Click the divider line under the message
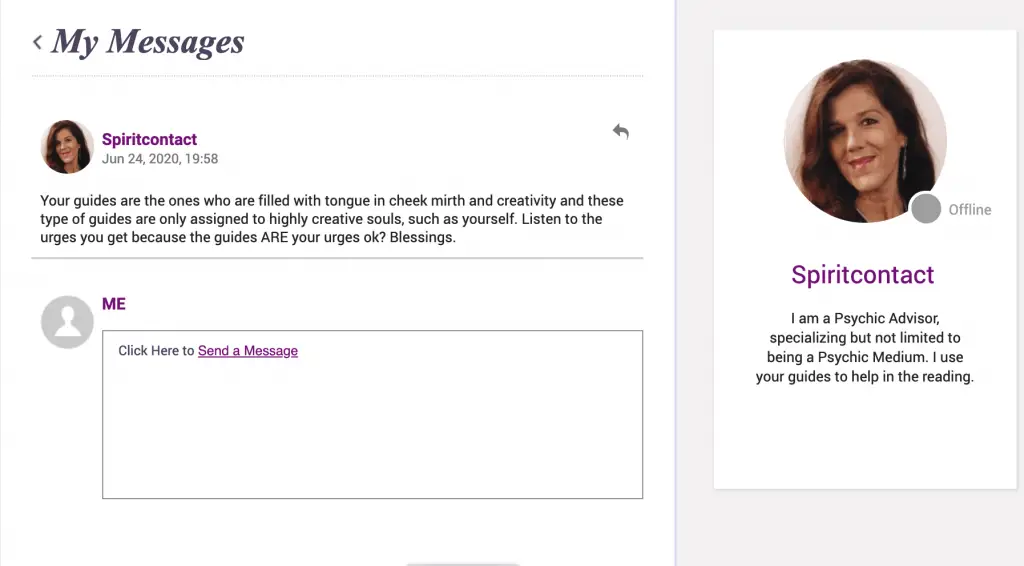Screen dimensions: 1024x566 (x=337, y=258)
